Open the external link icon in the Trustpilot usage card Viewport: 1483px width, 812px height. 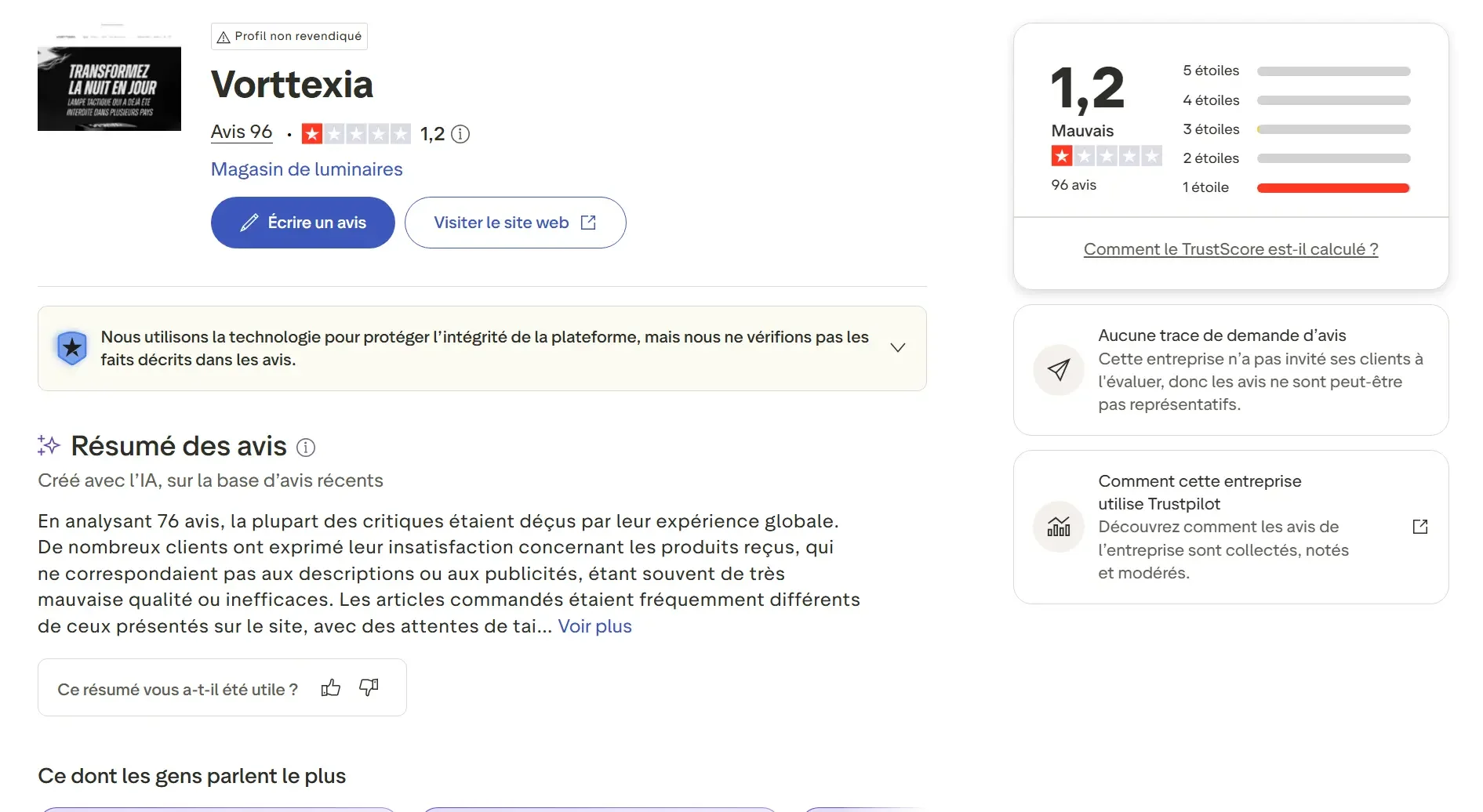(1420, 527)
